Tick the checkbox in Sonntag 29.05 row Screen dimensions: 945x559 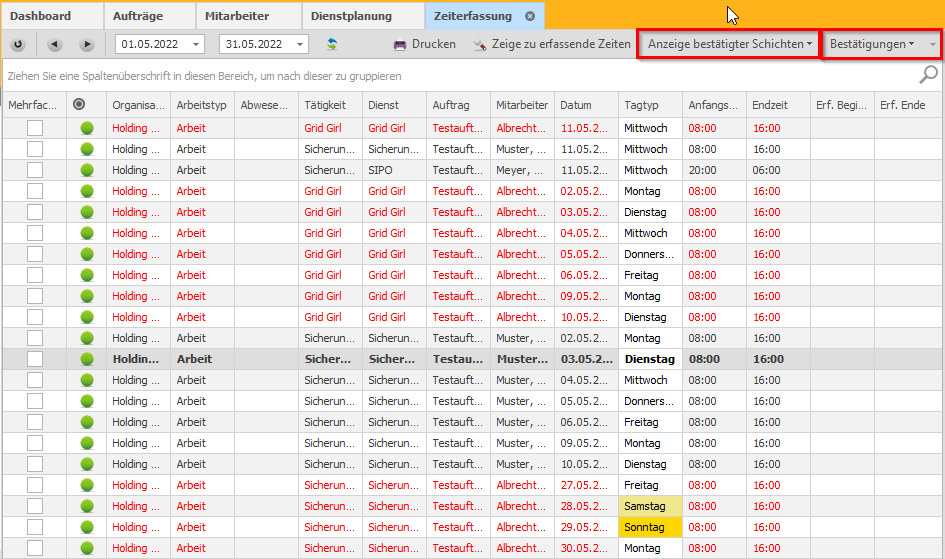coord(35,527)
